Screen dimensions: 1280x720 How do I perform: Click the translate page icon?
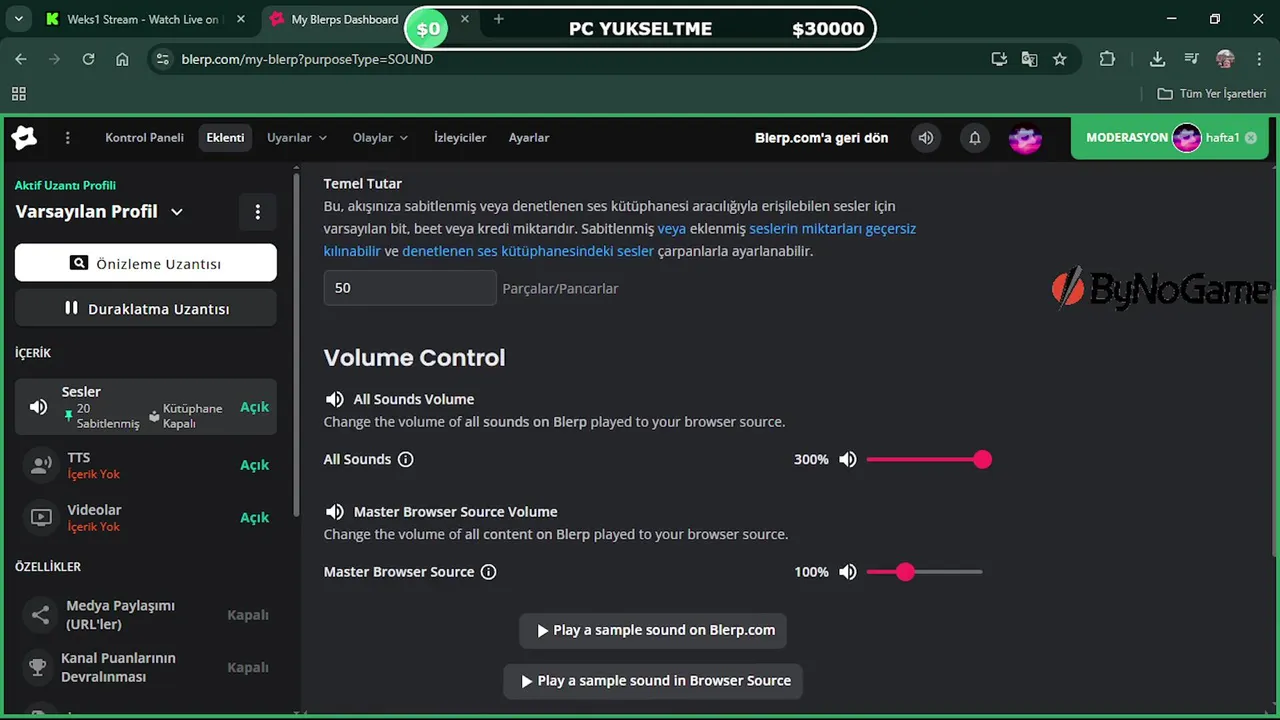(x=1029, y=59)
